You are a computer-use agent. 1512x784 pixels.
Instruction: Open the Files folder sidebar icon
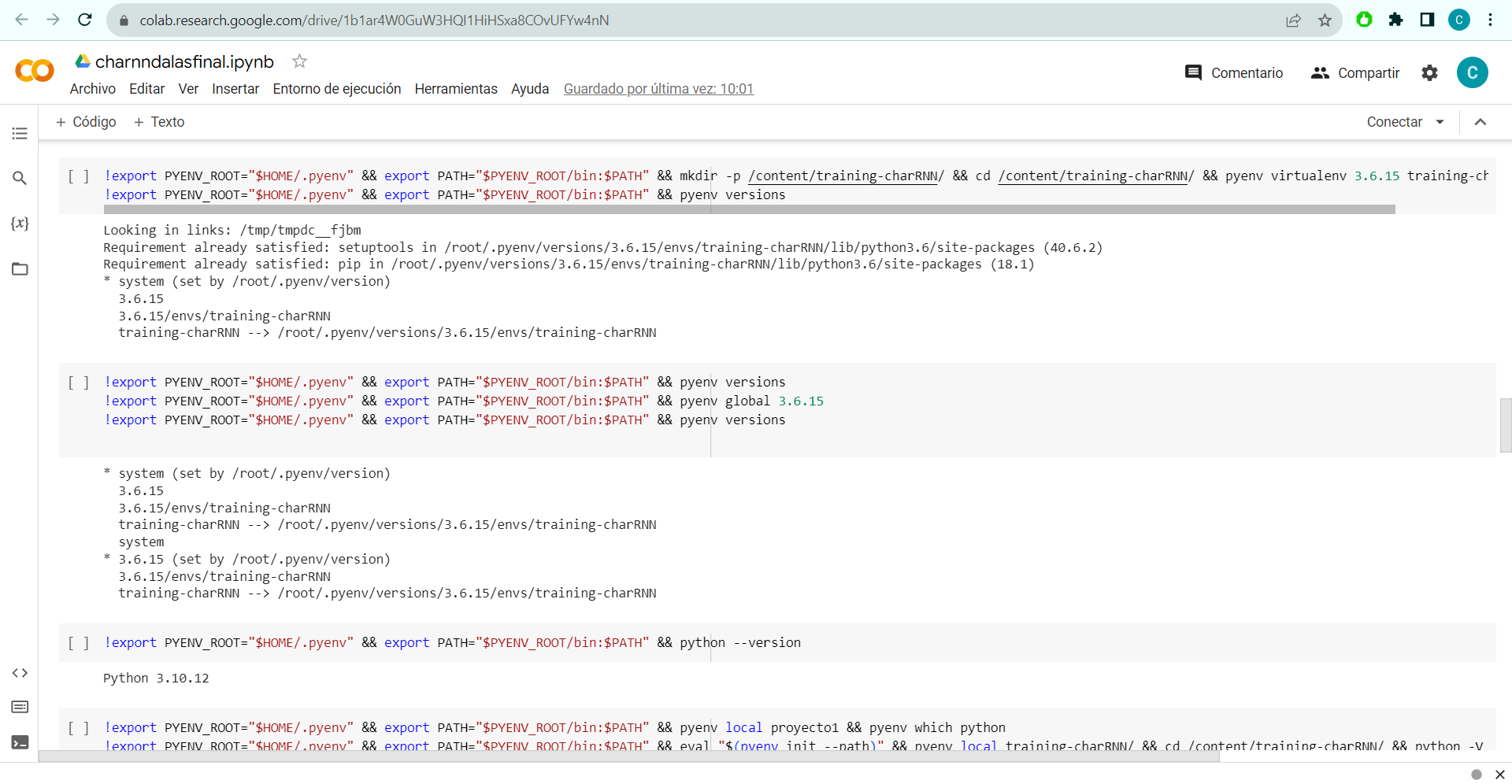(x=20, y=269)
